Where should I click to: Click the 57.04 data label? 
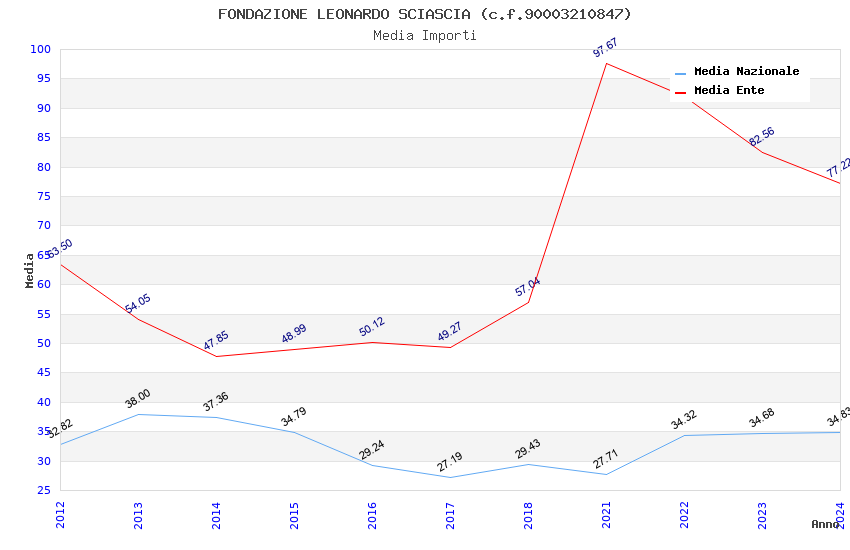pos(527,286)
